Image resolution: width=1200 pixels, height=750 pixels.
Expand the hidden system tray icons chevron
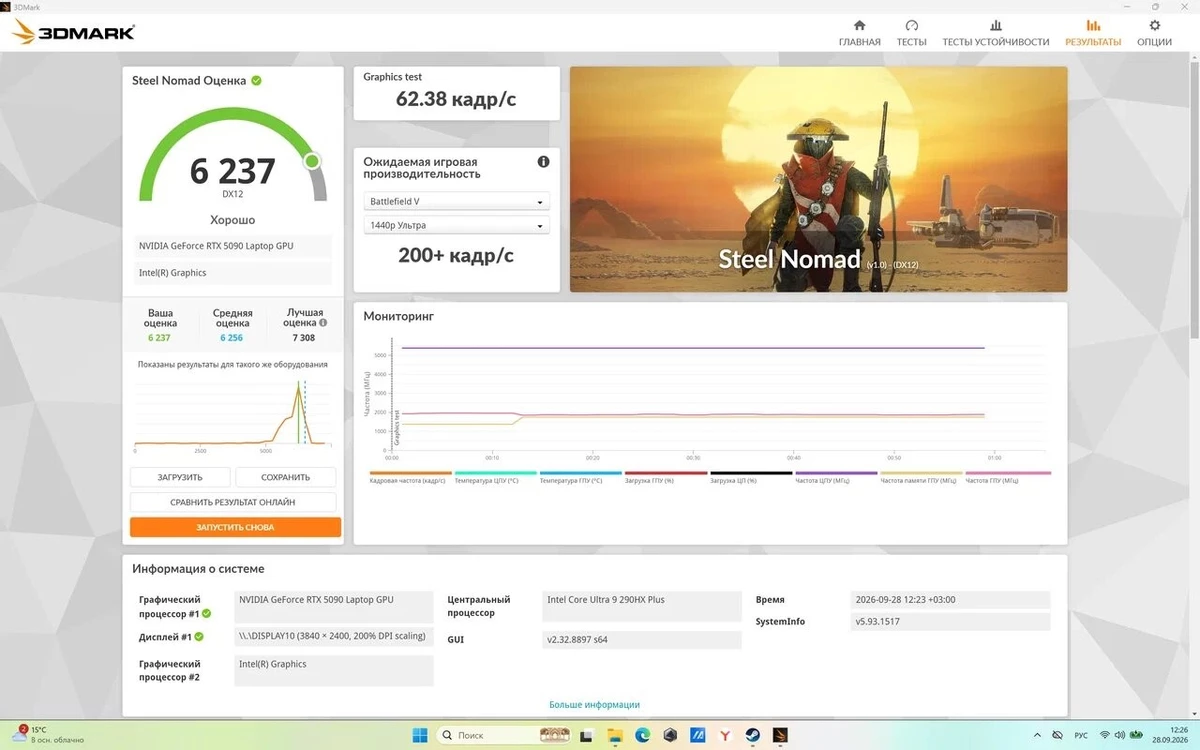coord(1038,735)
